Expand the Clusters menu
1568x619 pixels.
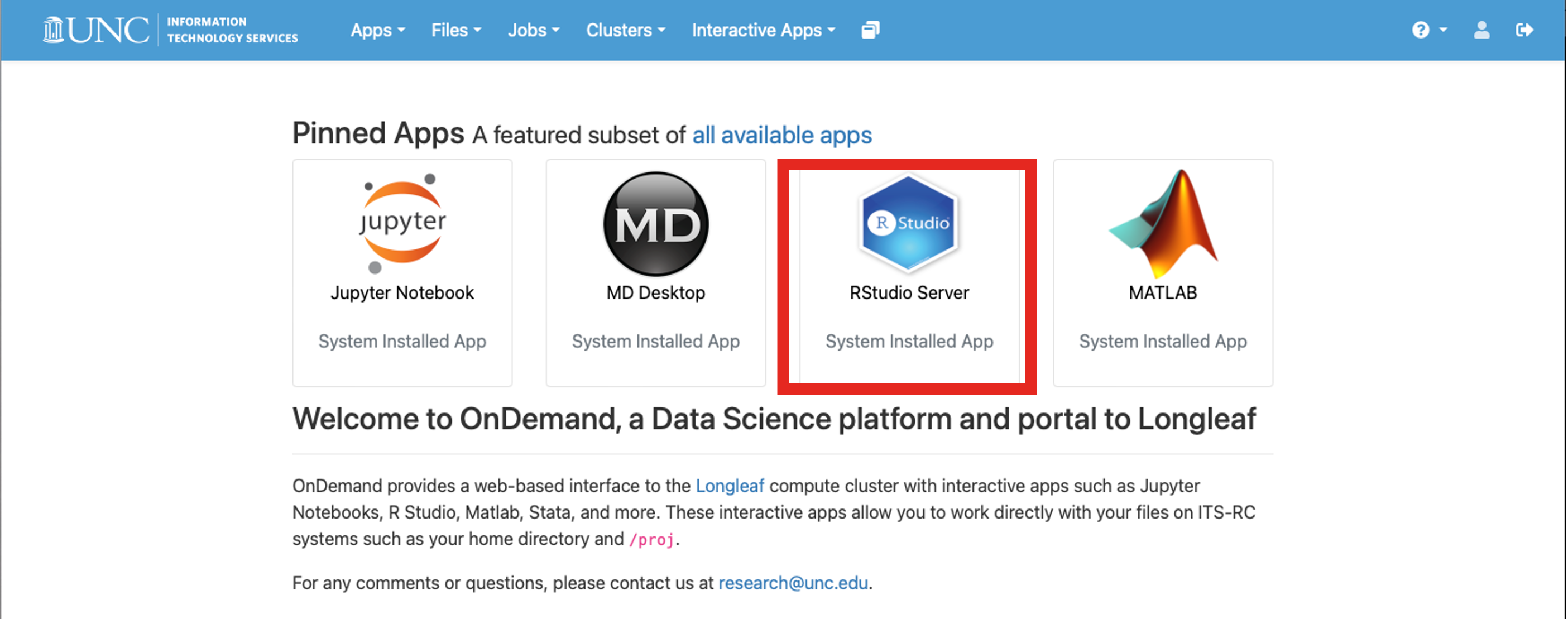coord(626,31)
